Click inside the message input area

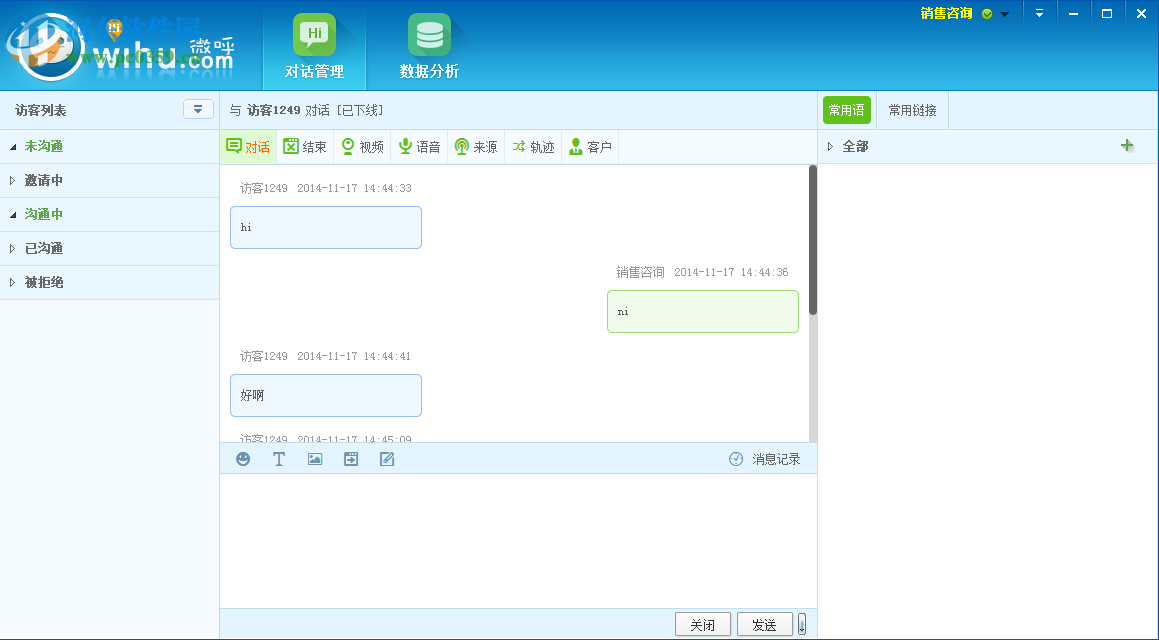(x=518, y=541)
